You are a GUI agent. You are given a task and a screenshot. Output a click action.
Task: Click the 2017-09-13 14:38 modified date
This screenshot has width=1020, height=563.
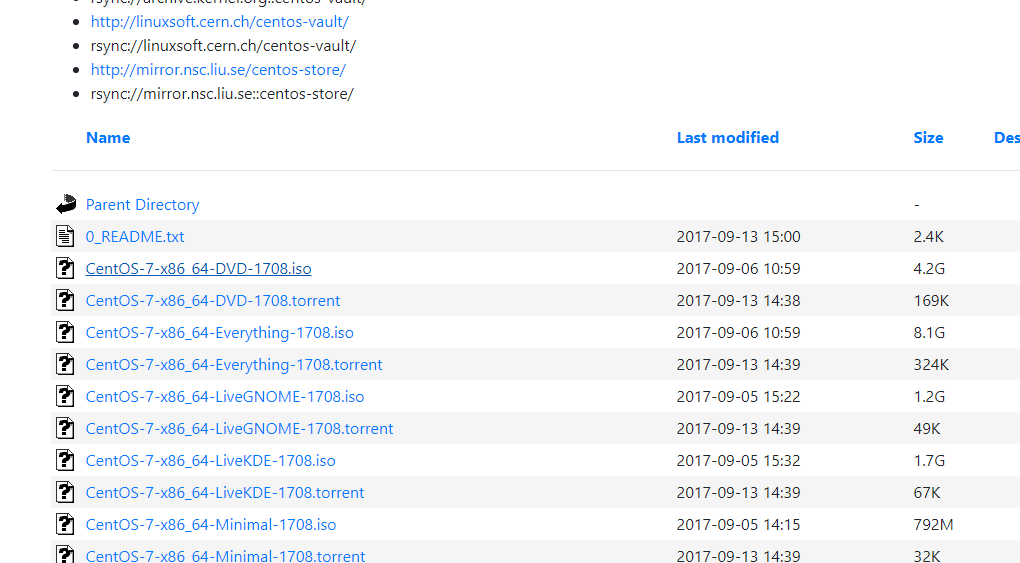(x=738, y=300)
